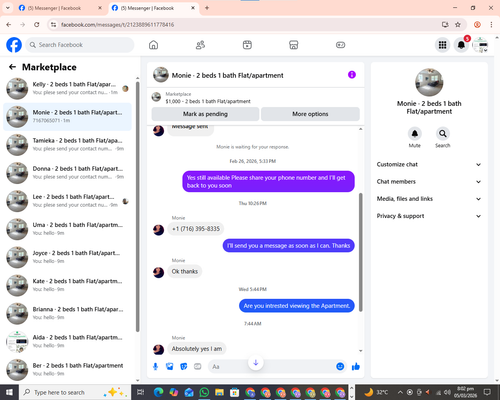Image resolution: width=500 pixels, height=400 pixels.
Task: Open the emoji picker in composer
Action: coord(340,367)
